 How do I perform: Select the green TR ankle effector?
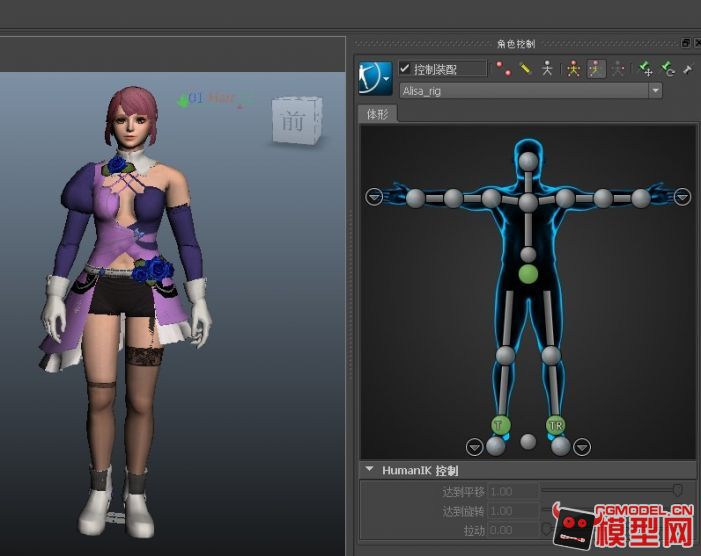point(556,425)
